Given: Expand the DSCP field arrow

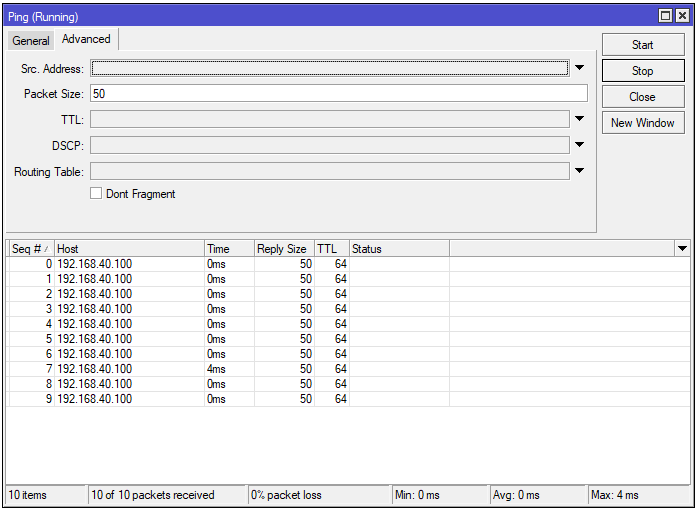Looking at the screenshot, I should click(x=579, y=145).
